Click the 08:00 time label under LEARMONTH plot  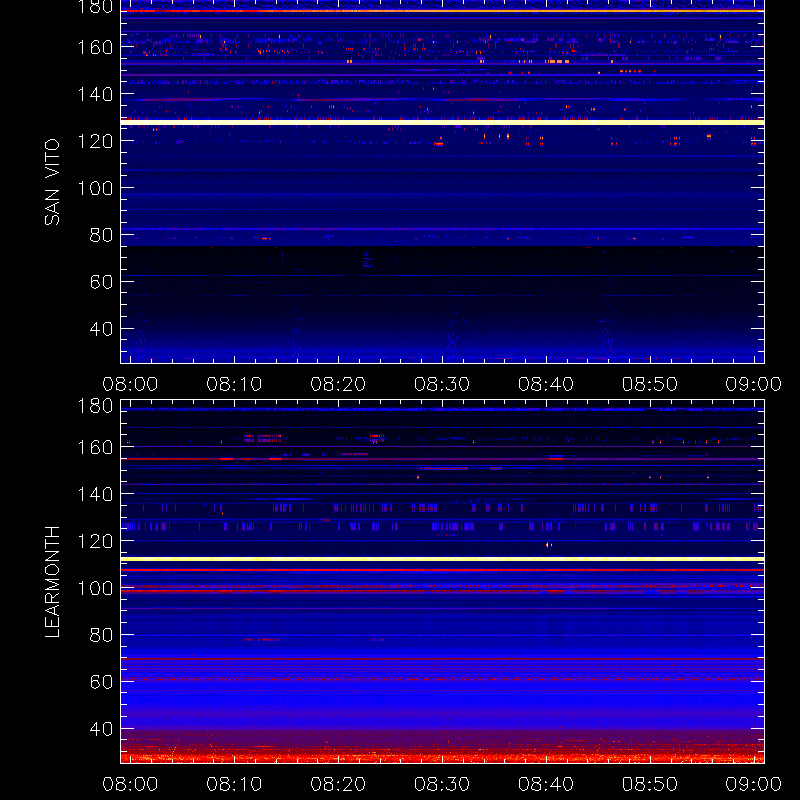pos(130,784)
